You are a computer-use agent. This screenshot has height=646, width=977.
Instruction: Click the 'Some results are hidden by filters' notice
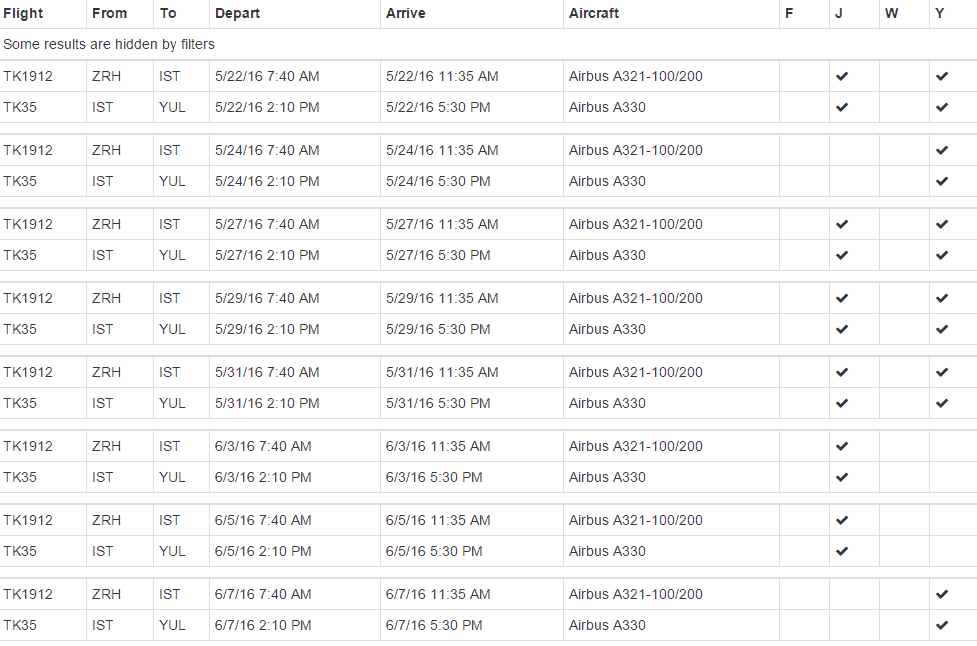click(109, 45)
